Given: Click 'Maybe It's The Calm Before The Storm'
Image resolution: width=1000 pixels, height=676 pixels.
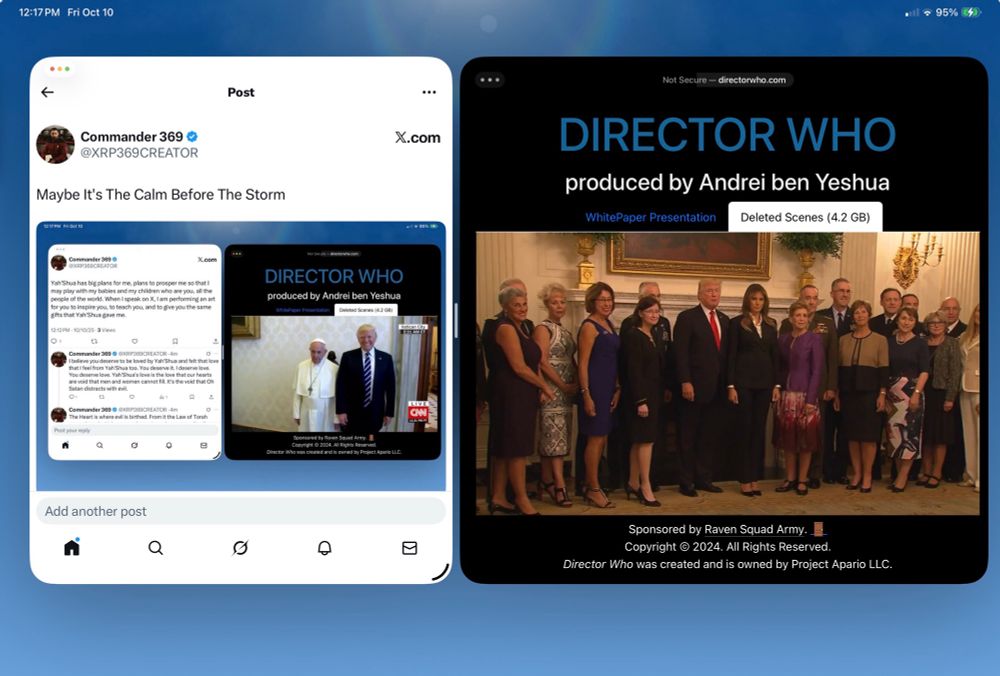Looking at the screenshot, I should [161, 195].
